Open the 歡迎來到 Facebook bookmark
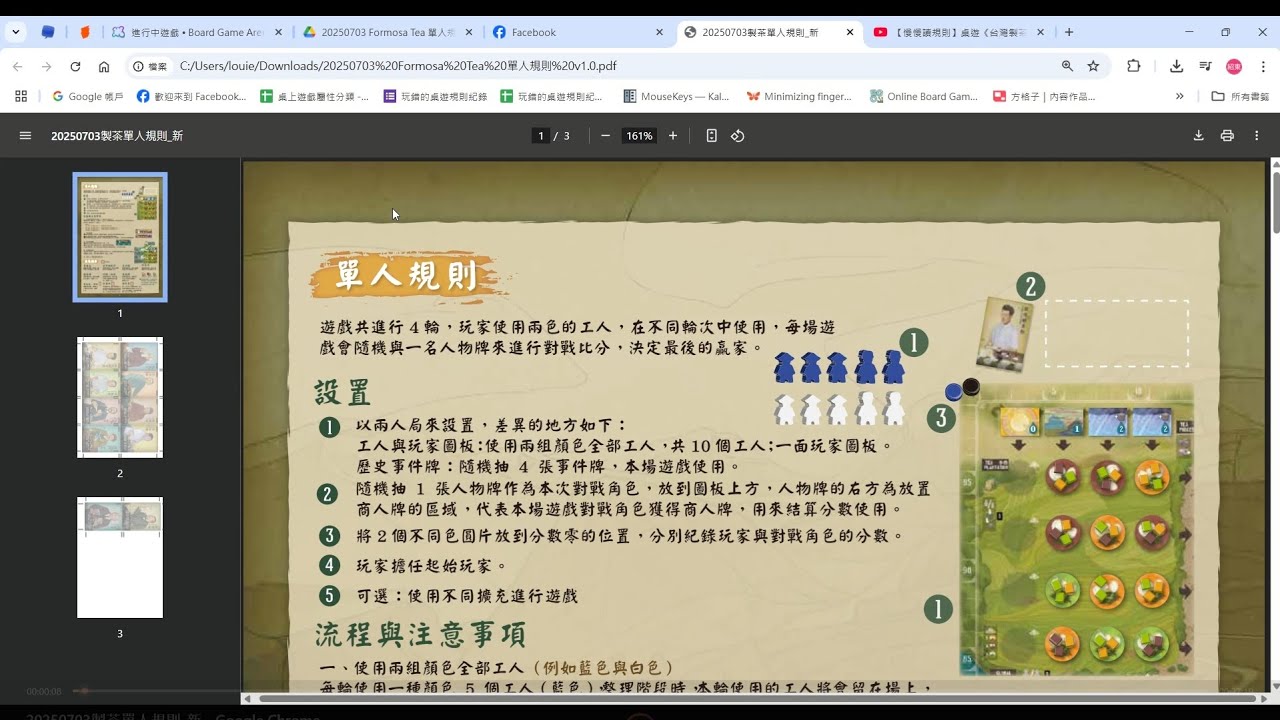Viewport: 1280px width, 720px height. coord(192,96)
